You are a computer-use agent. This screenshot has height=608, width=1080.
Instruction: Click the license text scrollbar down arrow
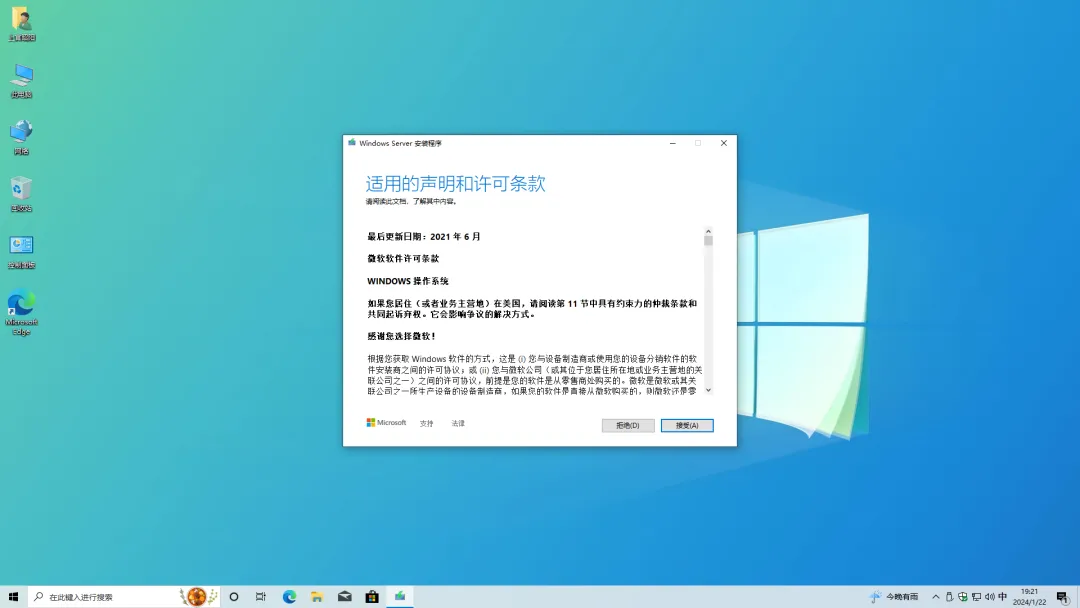click(708, 391)
